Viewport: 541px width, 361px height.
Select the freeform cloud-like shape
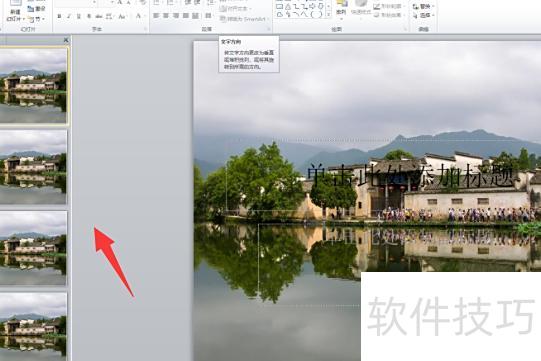pyautogui.click(x=279, y=14)
